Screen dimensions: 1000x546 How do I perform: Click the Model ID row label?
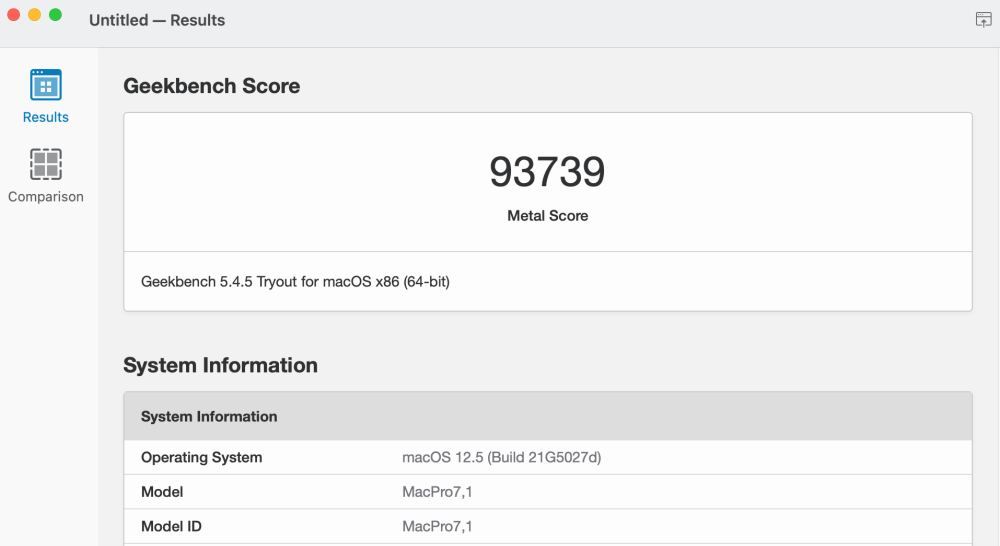tap(171, 526)
